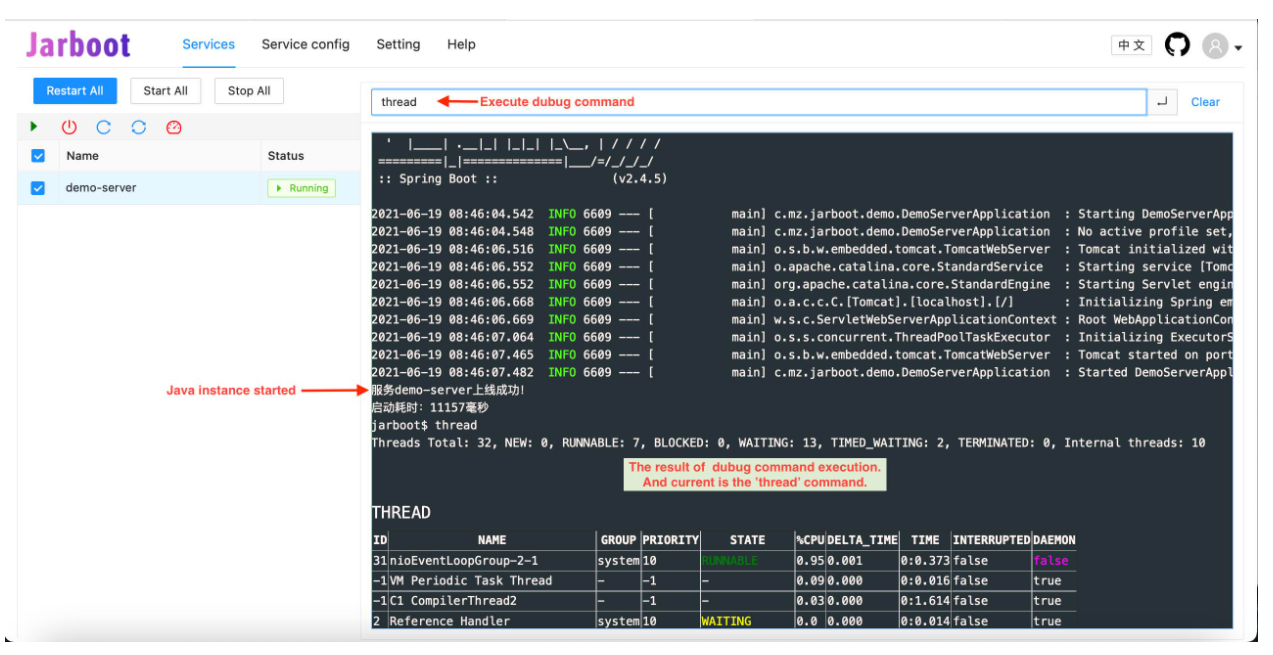The height and width of the screenshot is (655, 1273).
Task: Uncheck the demo-server row checkbox
Action: pos(38,188)
